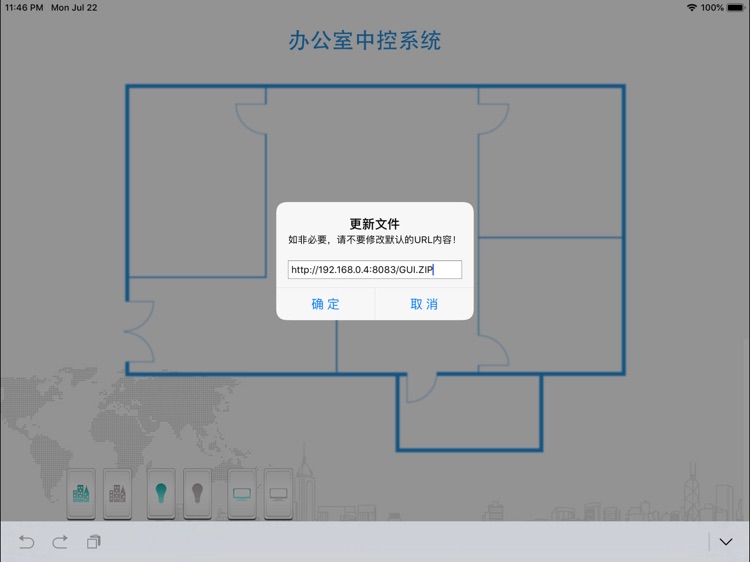Turn on the teal light bulb
Image resolution: width=750 pixels, height=562 pixels.
click(x=161, y=494)
